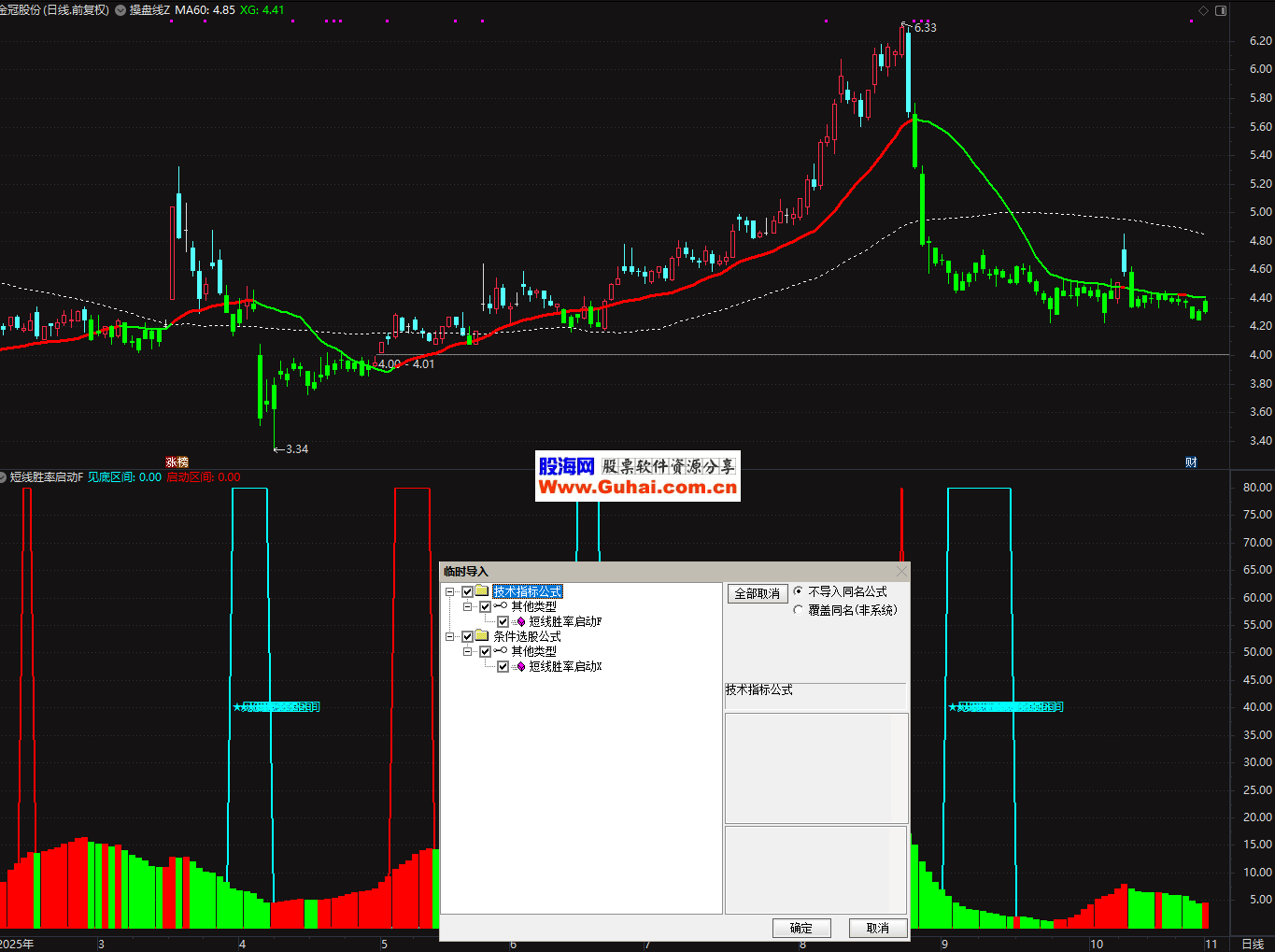Screen dimensions: 1275x952
Task: Click the 取消 button in the dialog
Action: pyautogui.click(x=878, y=928)
